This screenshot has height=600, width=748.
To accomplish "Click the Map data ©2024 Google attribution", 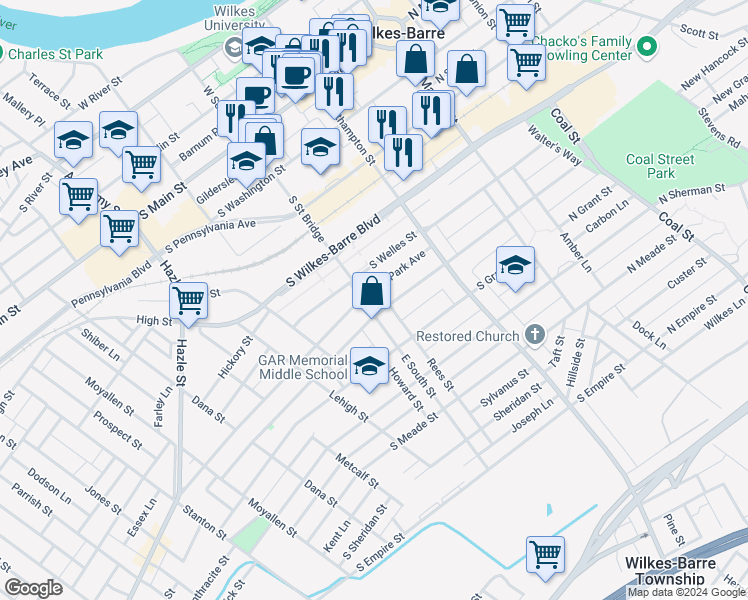I will click(687, 593).
